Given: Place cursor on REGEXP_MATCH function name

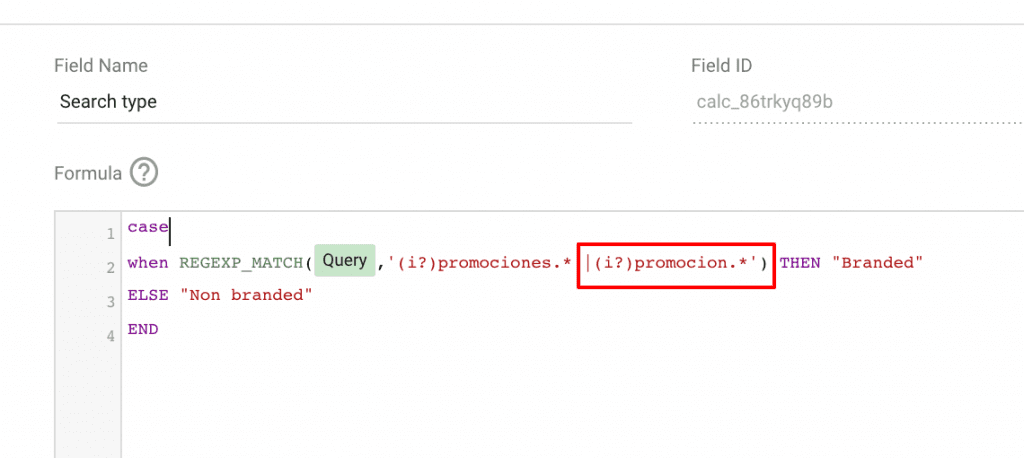Looking at the screenshot, I should (241, 263).
